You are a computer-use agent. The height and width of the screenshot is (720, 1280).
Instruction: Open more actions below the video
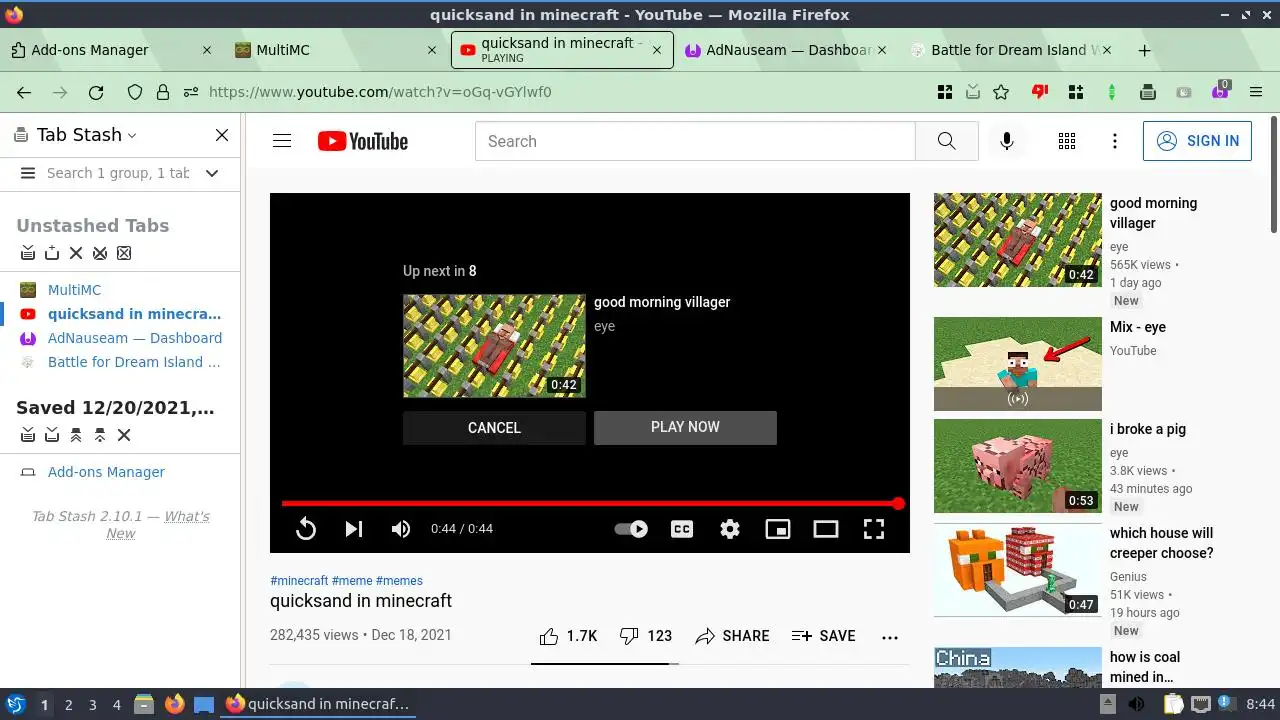point(890,637)
